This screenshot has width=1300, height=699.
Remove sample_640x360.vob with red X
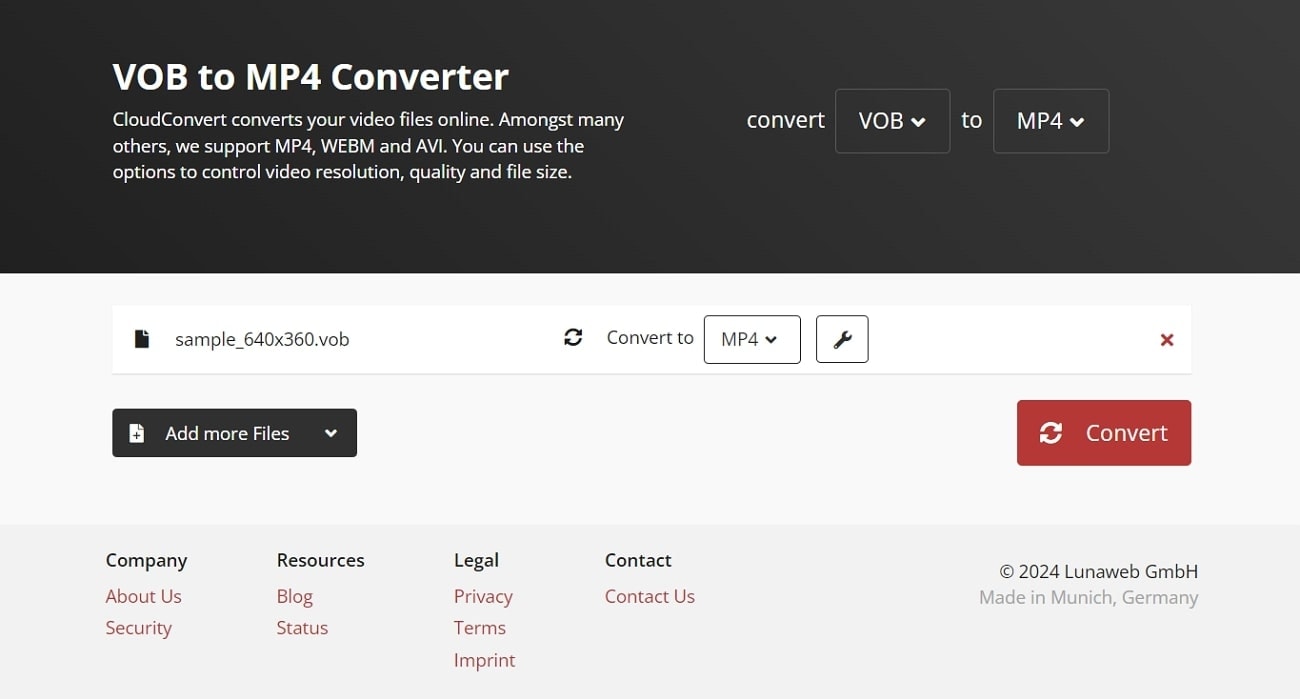coord(1166,340)
